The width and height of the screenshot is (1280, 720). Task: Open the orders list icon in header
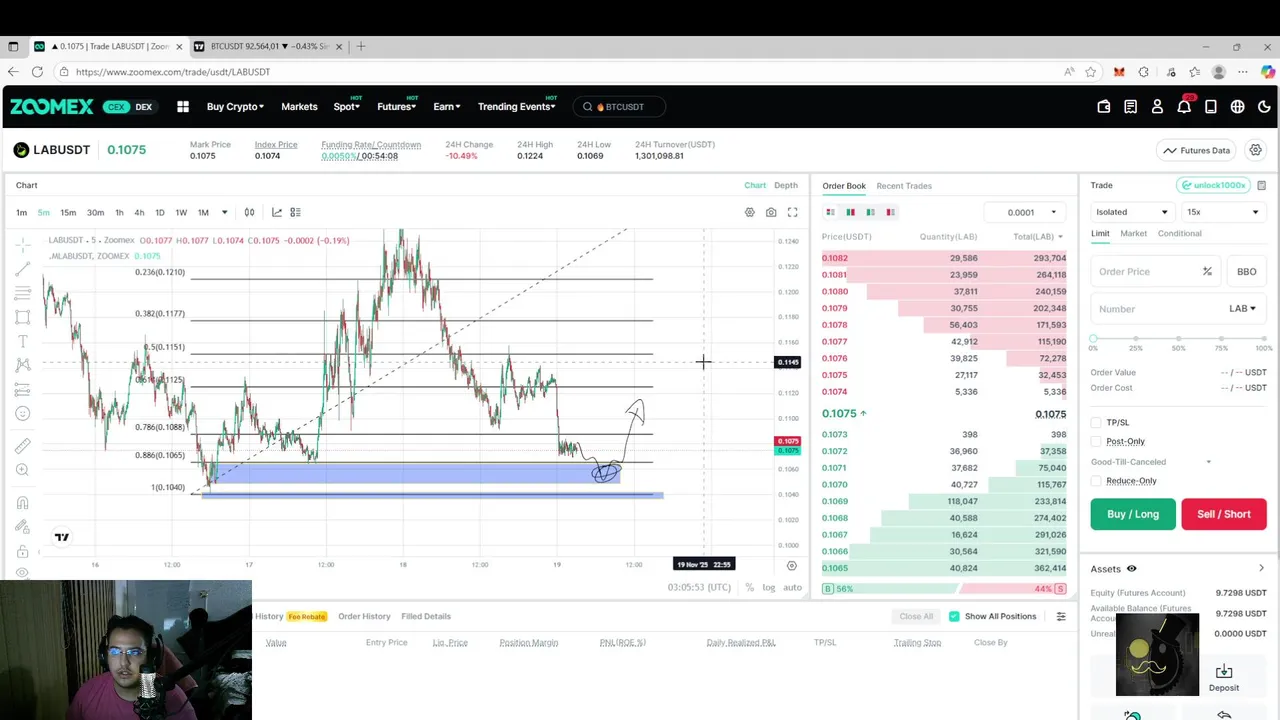[x=1130, y=107]
